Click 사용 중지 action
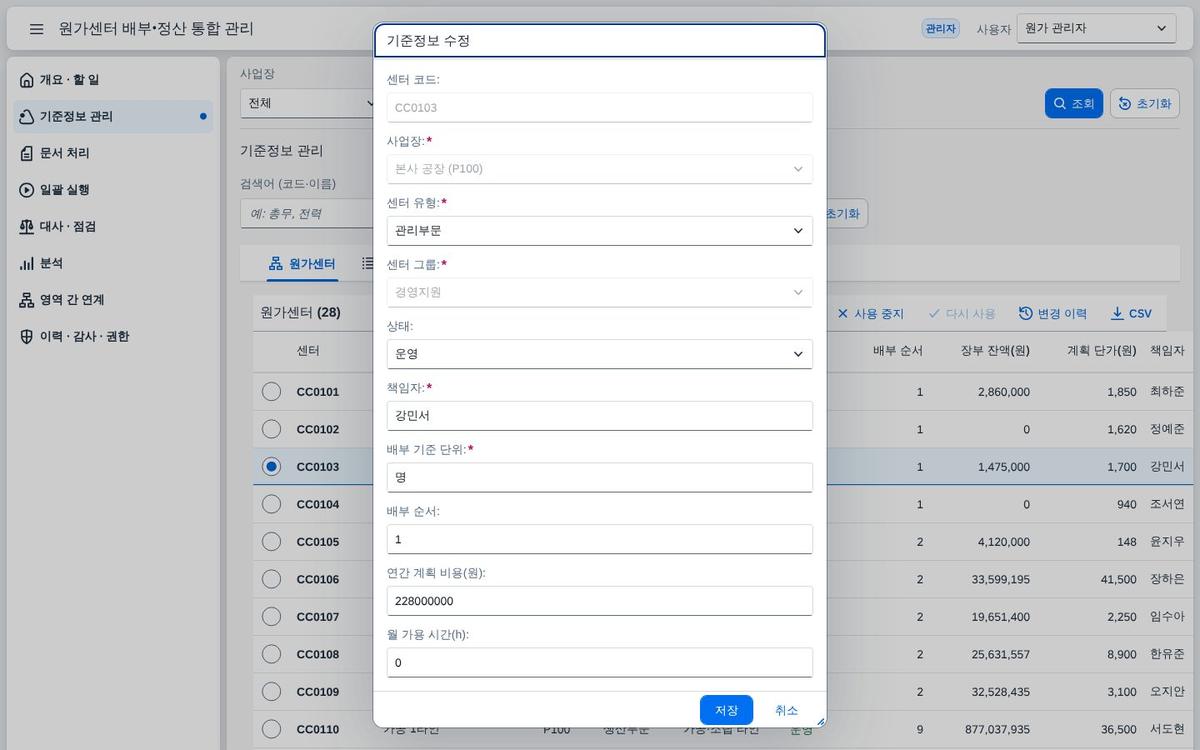The image size is (1200, 750). coord(870,313)
